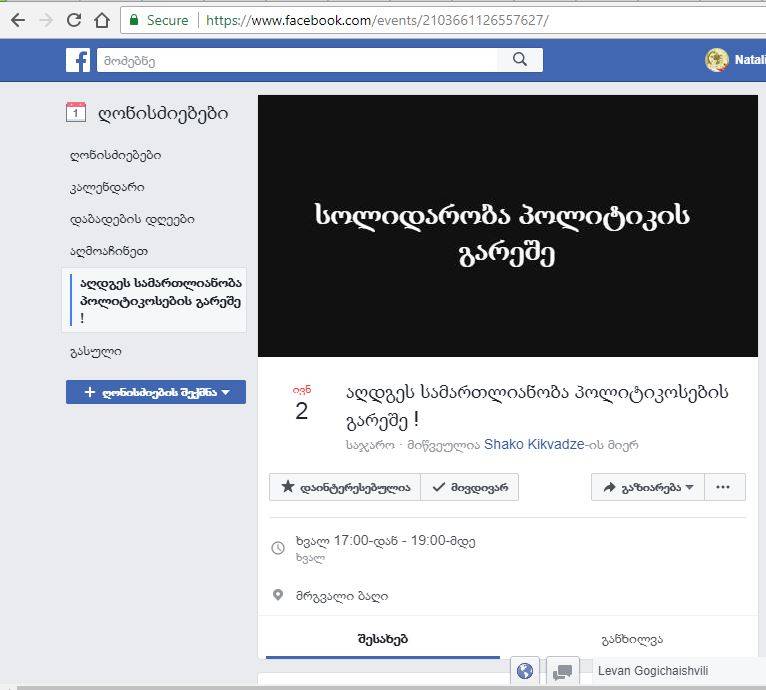This screenshot has height=690, width=766.
Task: Click the event title აღდგეს სამართლიანობა
Action: (537, 406)
